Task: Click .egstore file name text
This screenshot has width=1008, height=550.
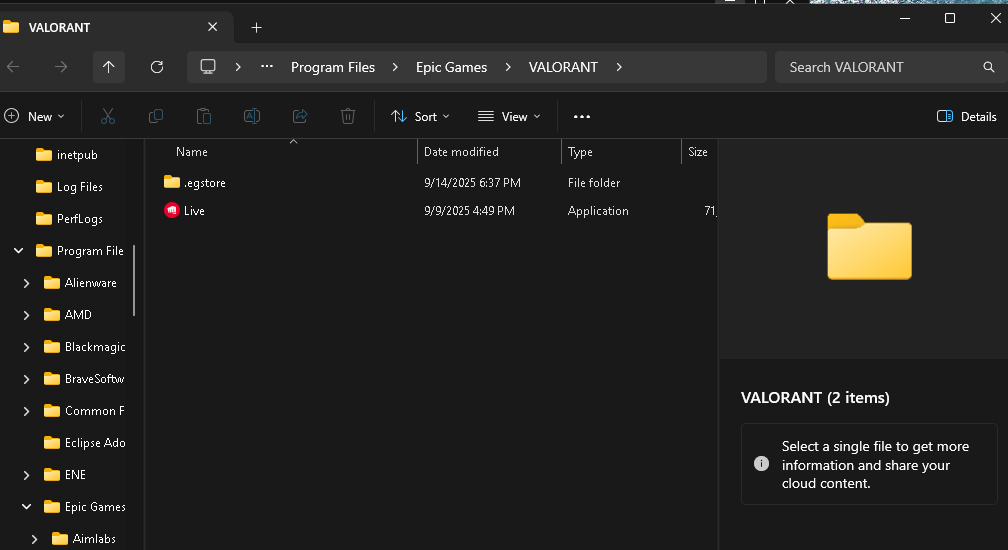Action: [205, 182]
